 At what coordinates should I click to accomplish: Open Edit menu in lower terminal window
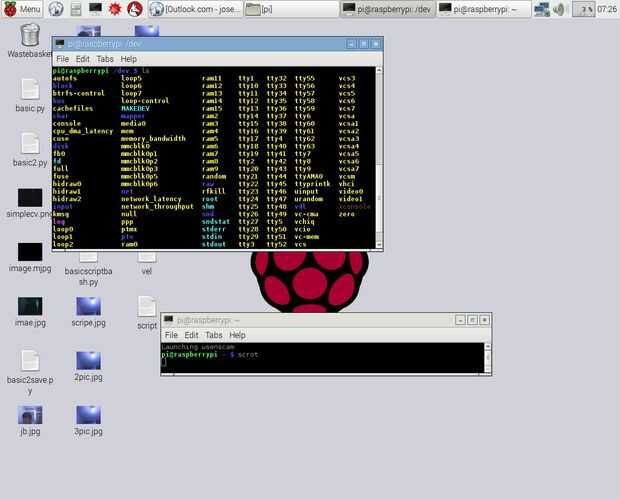click(x=191, y=335)
